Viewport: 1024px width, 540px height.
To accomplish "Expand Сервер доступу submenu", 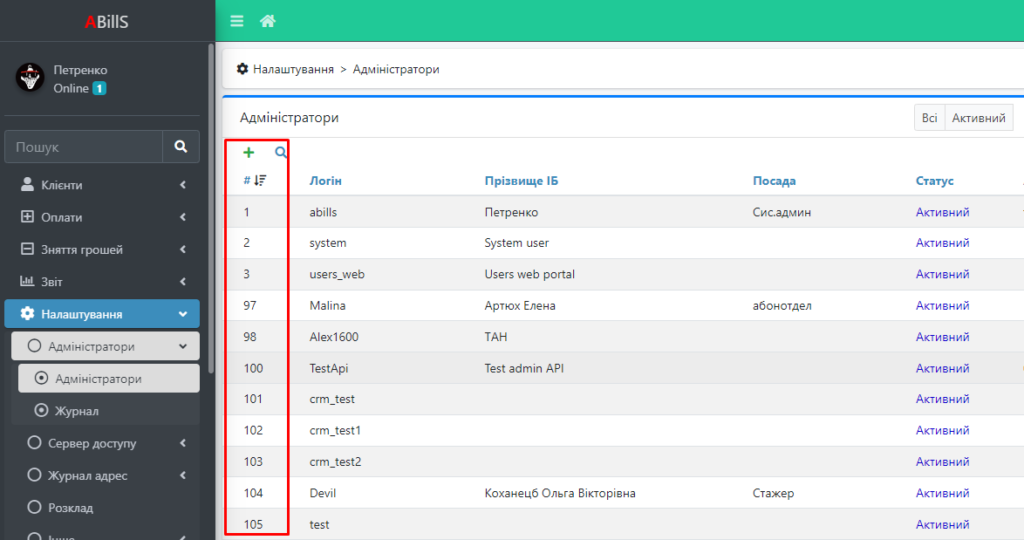I will [102, 443].
